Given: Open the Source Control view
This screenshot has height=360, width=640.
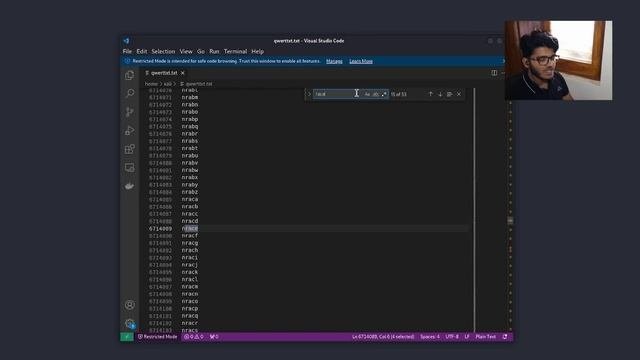Looking at the screenshot, I should (x=129, y=112).
